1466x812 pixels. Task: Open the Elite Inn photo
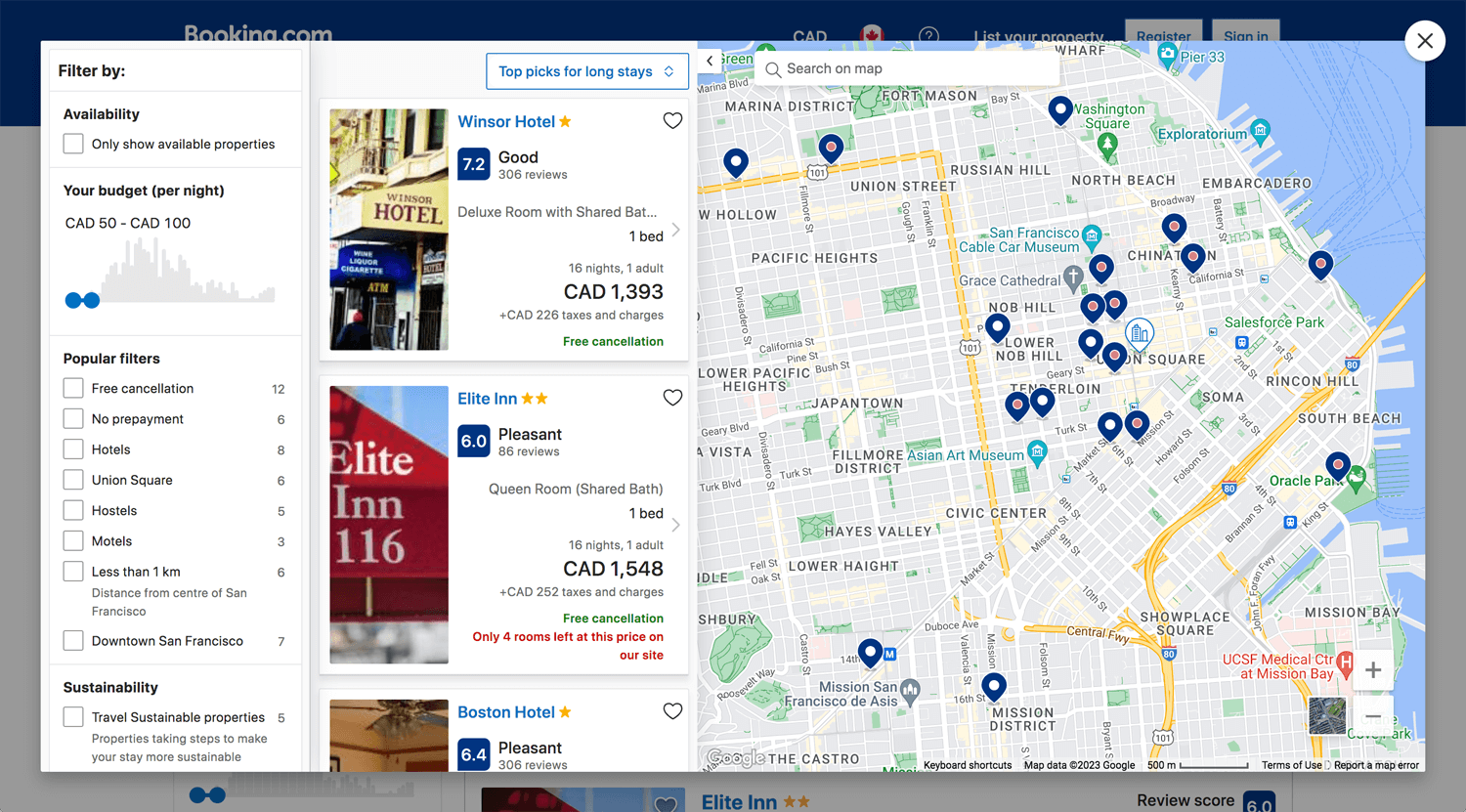389,525
